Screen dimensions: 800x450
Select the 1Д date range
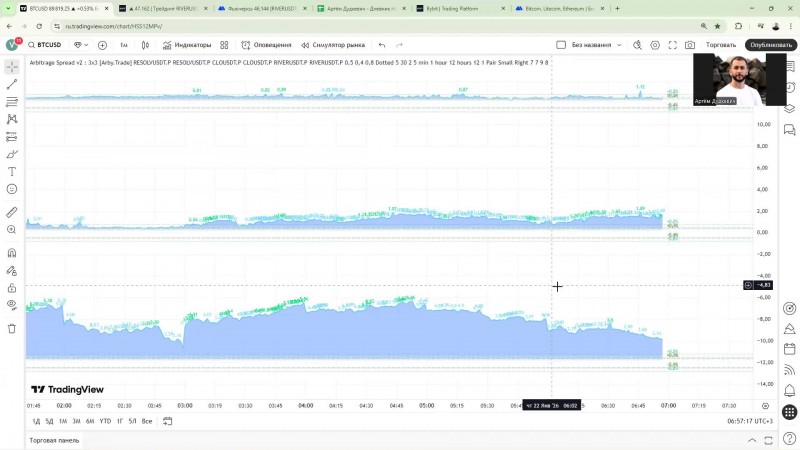36,421
